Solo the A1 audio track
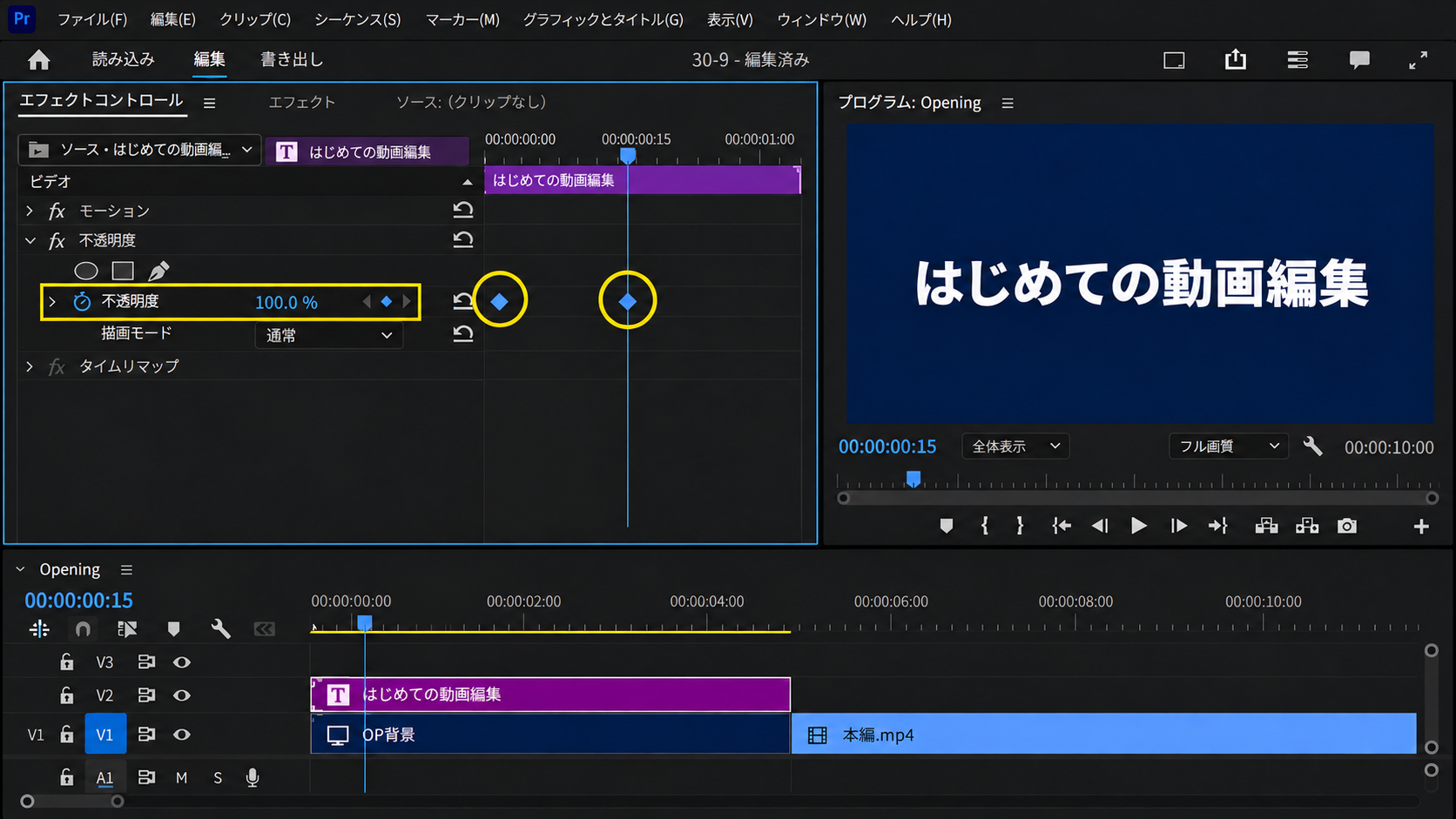This screenshot has width=1456, height=819. click(218, 778)
